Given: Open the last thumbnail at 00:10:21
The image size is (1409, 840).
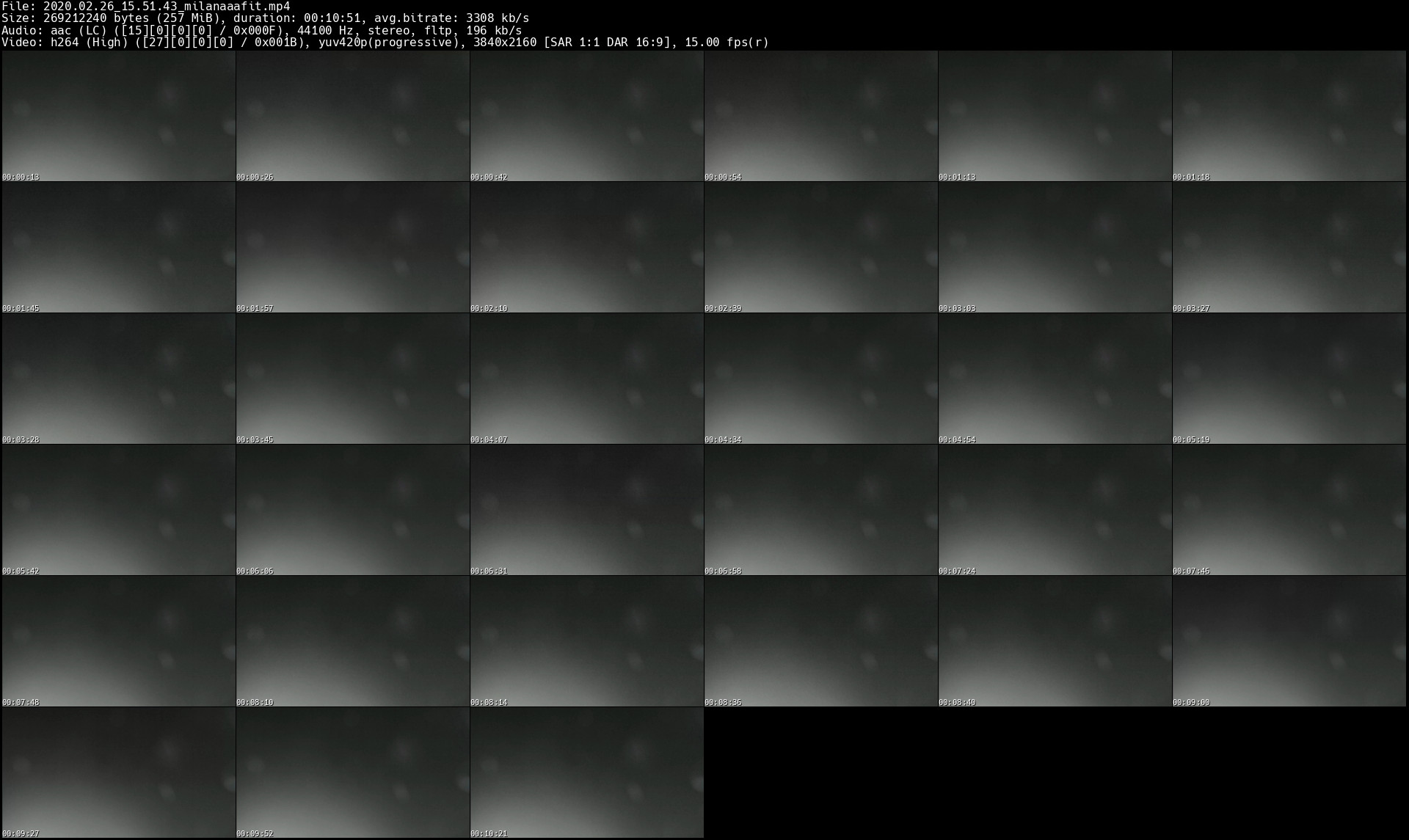Looking at the screenshot, I should coord(586,773).
